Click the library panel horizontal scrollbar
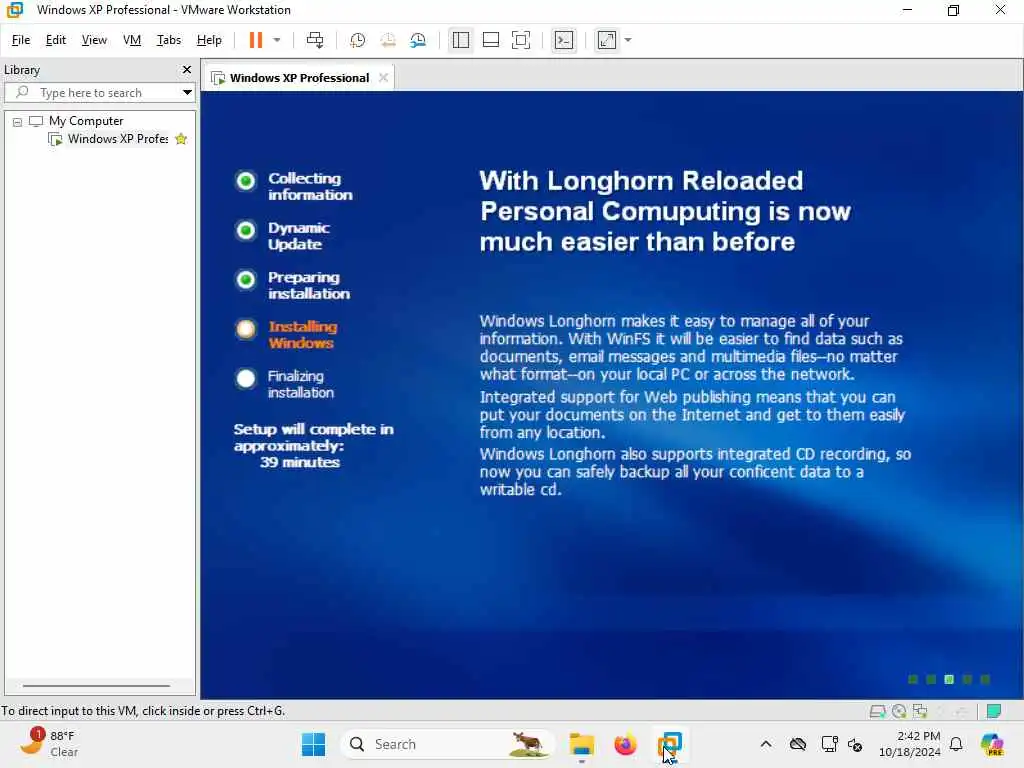The image size is (1024, 768). (x=97, y=686)
